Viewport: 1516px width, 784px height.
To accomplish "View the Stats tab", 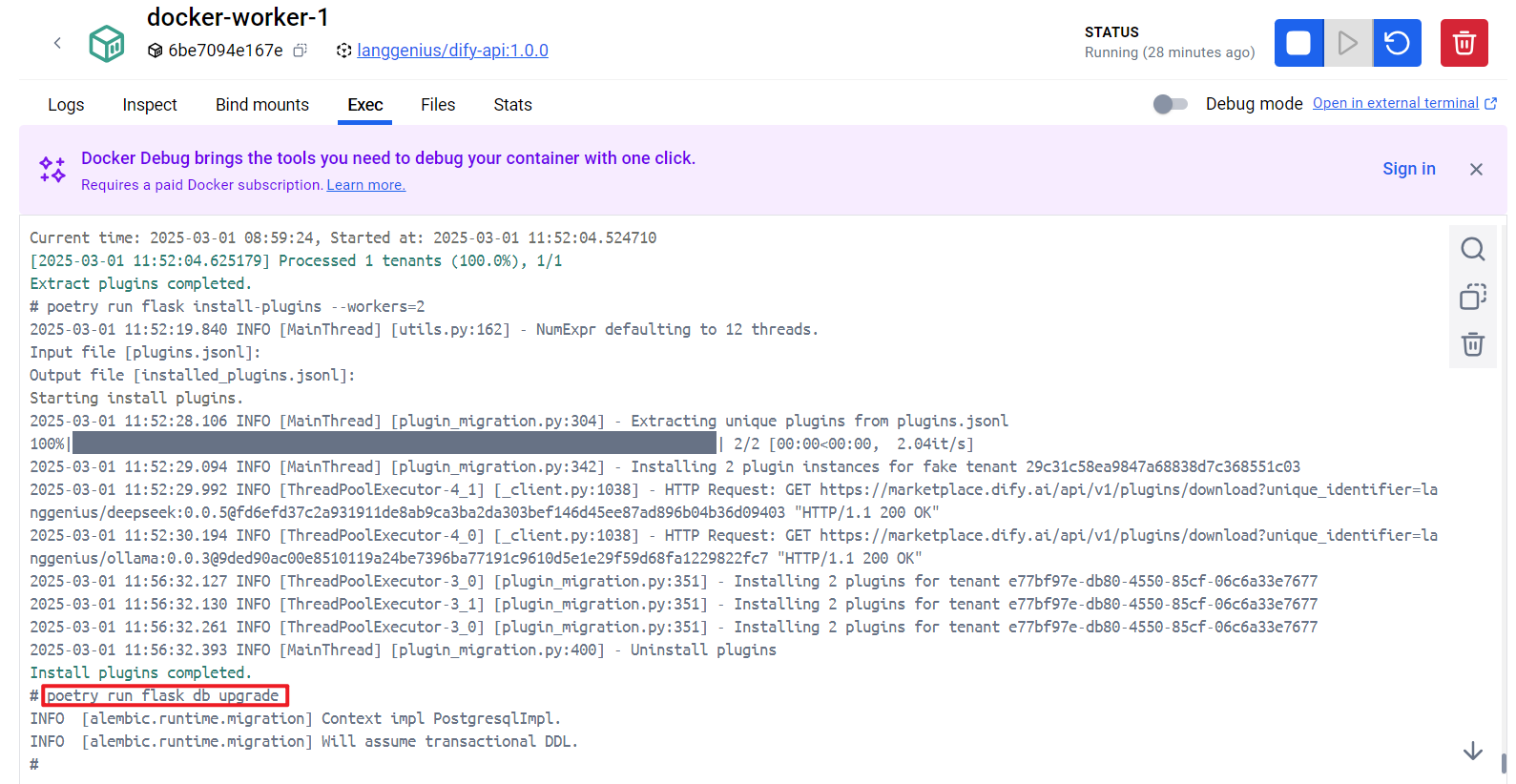I will pos(513,105).
